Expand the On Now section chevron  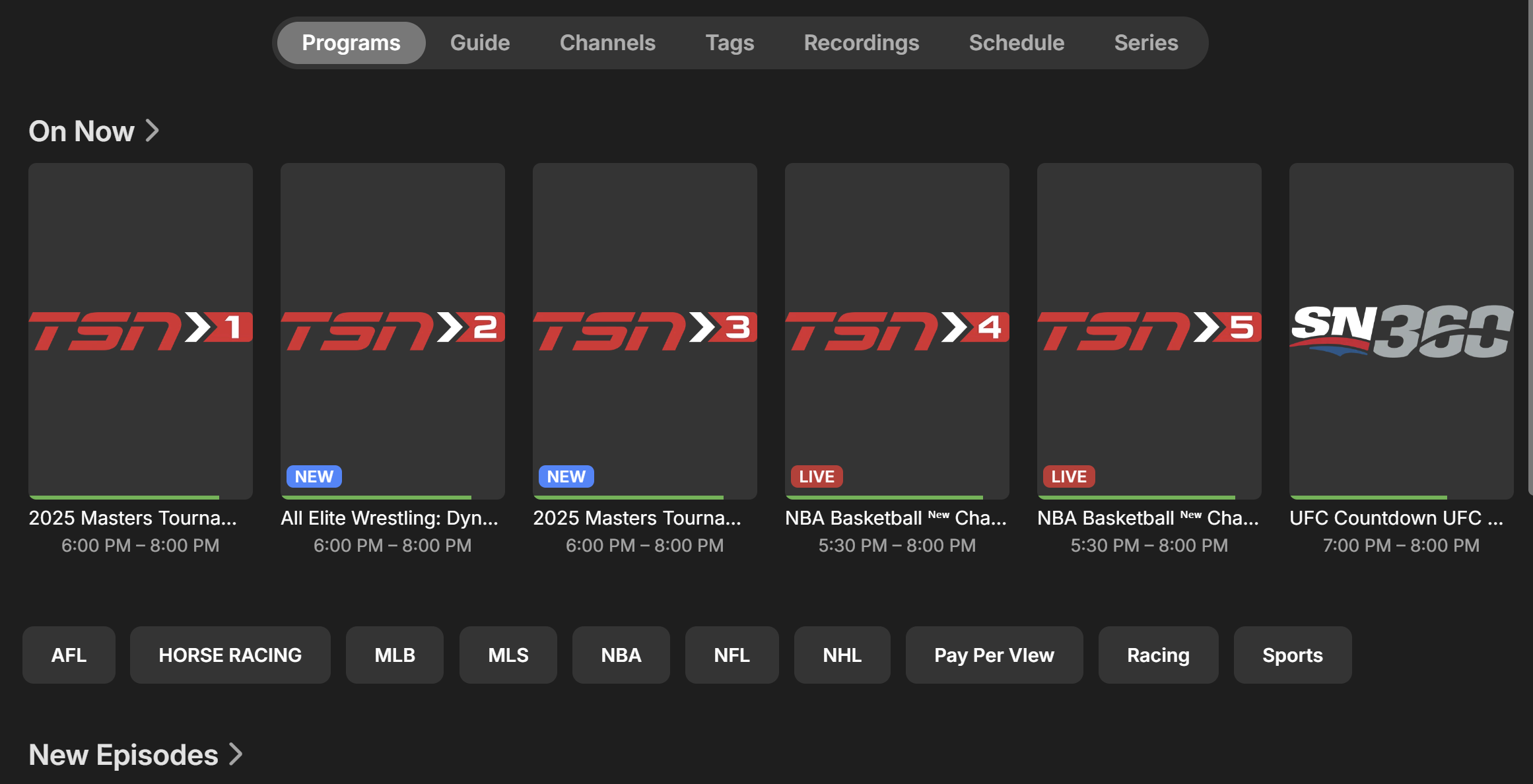pyautogui.click(x=153, y=131)
